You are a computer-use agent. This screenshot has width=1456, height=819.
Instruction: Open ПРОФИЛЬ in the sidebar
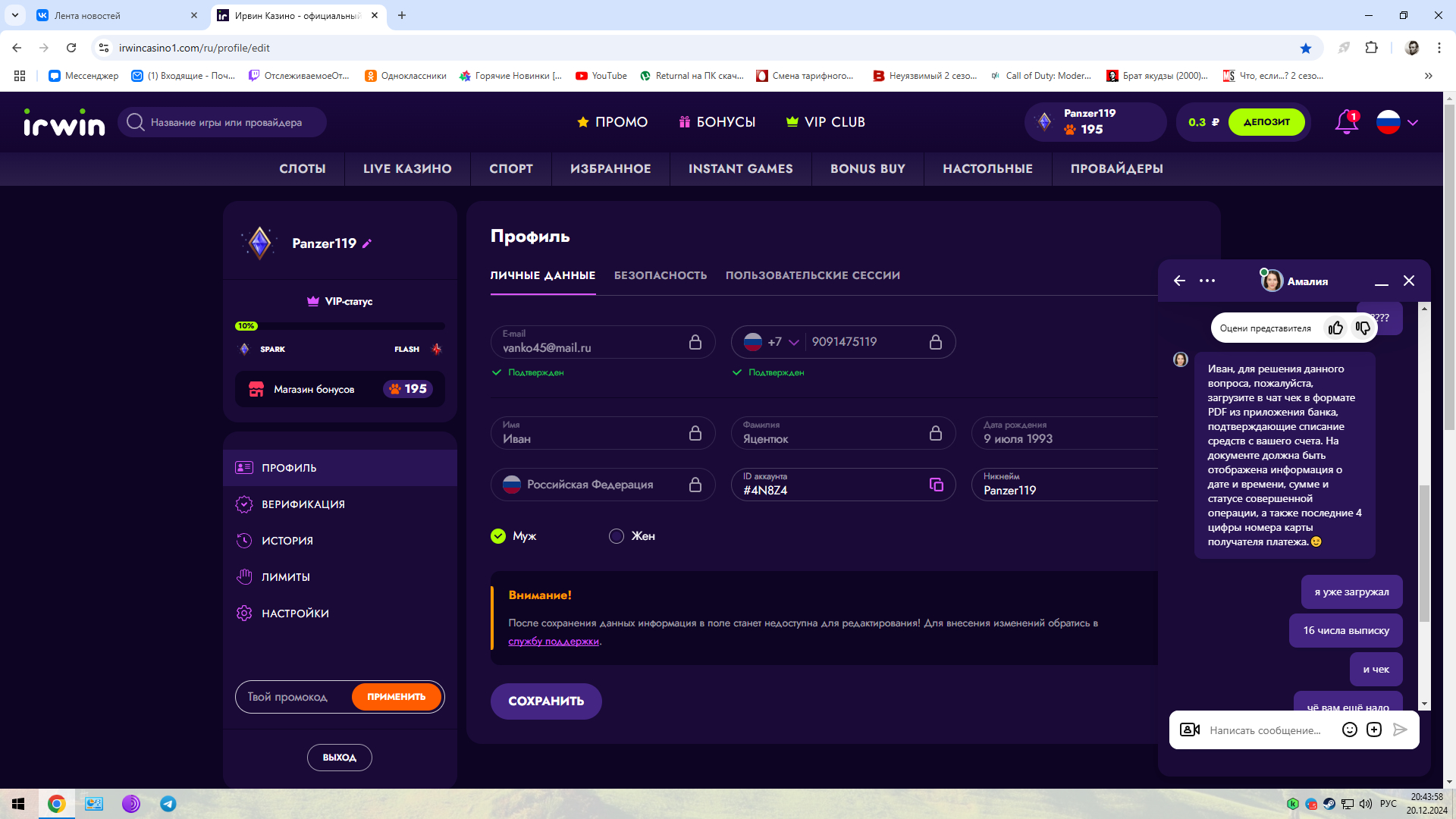point(340,468)
